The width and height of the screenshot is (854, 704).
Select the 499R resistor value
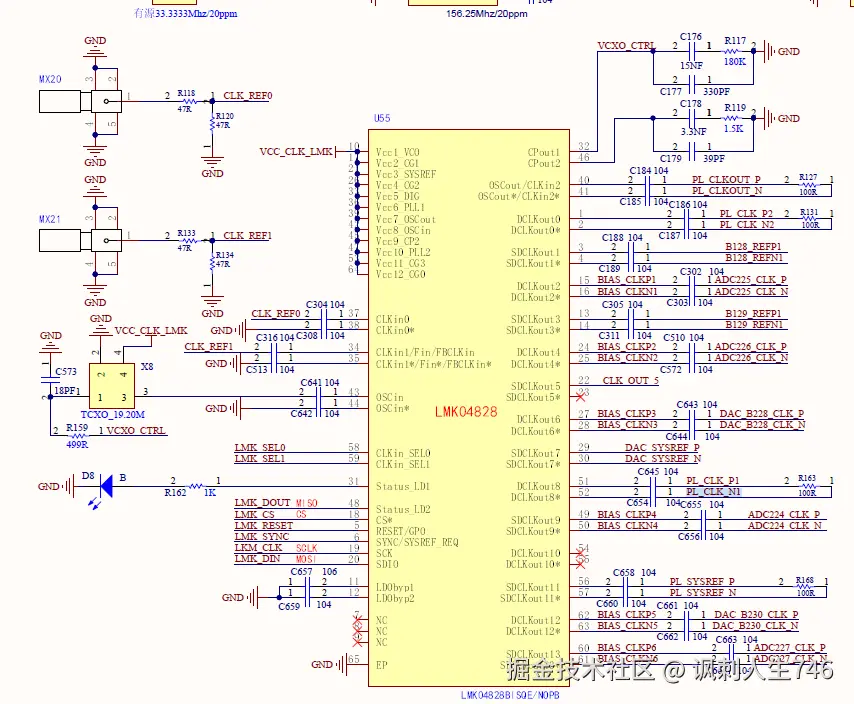coord(77,444)
